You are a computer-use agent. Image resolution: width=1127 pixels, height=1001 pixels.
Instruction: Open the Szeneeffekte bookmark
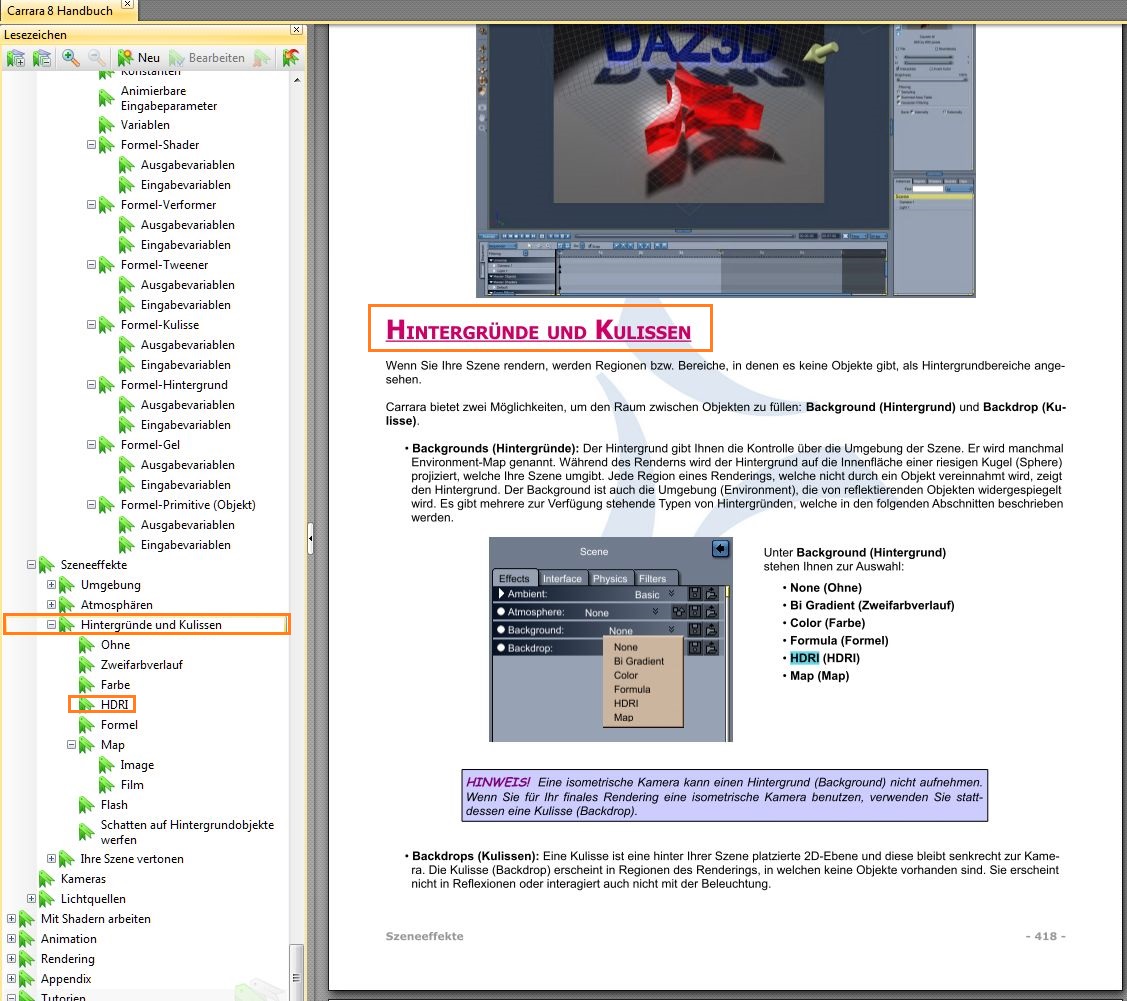(x=93, y=565)
